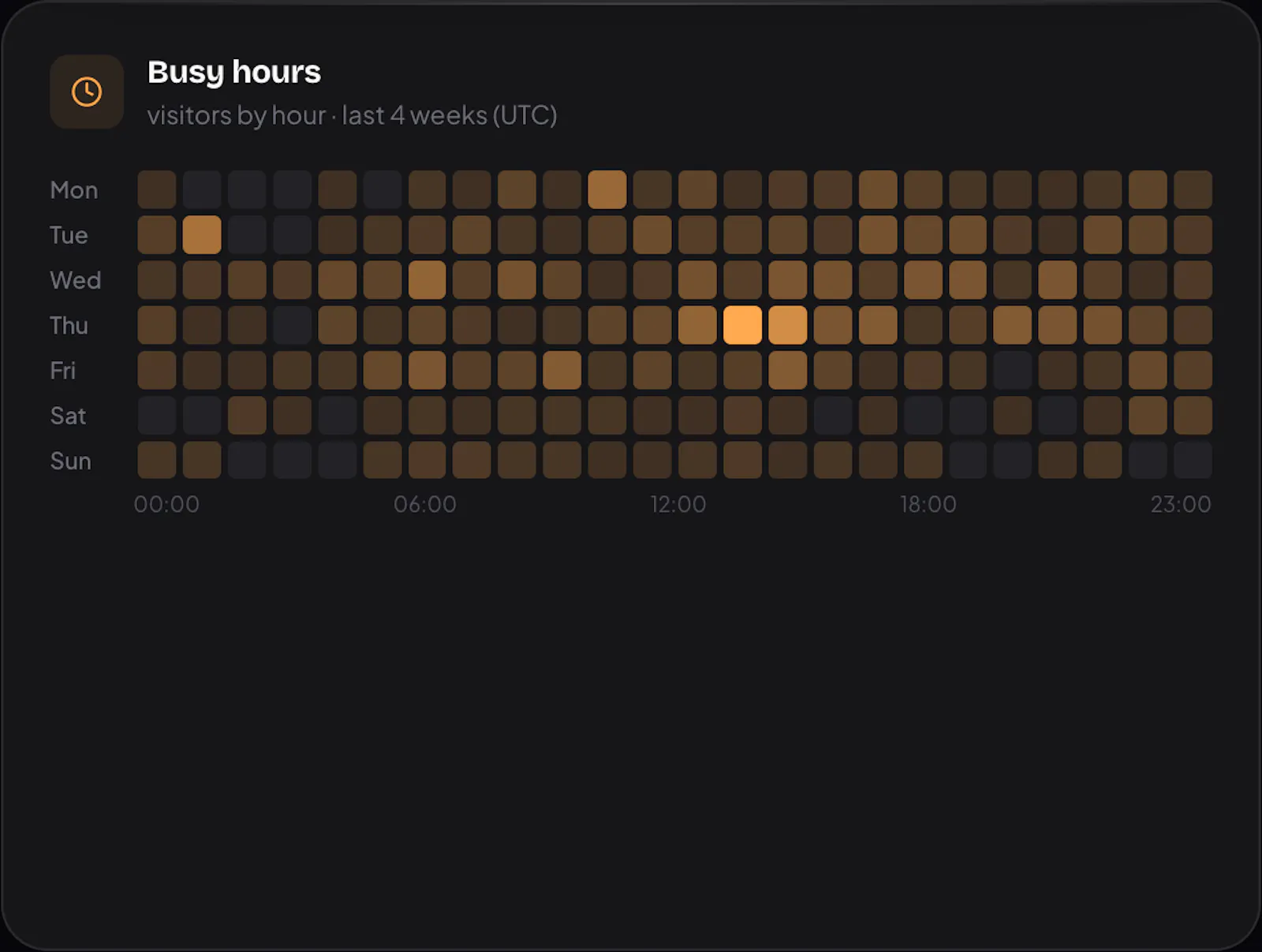
Task: Pick the brightest cell in the Tue row
Action: (x=202, y=235)
